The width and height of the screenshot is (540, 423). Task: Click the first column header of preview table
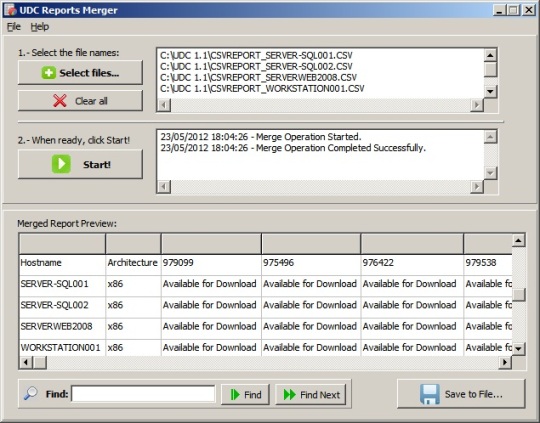62,244
